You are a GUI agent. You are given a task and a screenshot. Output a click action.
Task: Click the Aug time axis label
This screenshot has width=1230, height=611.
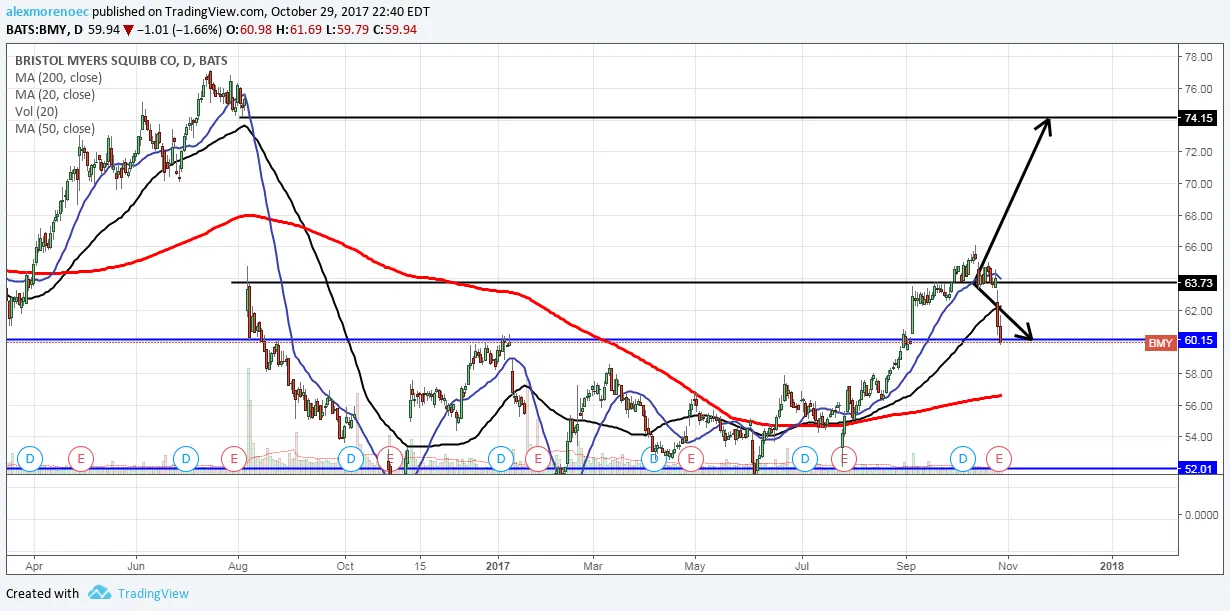(238, 565)
